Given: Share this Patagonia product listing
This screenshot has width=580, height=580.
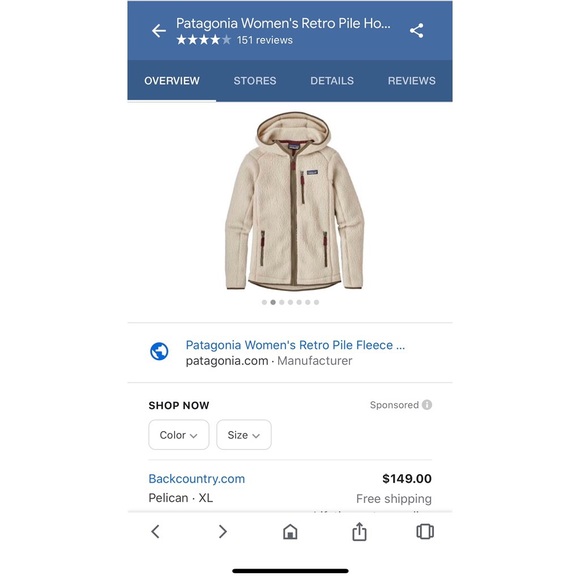Looking at the screenshot, I should tap(417, 31).
